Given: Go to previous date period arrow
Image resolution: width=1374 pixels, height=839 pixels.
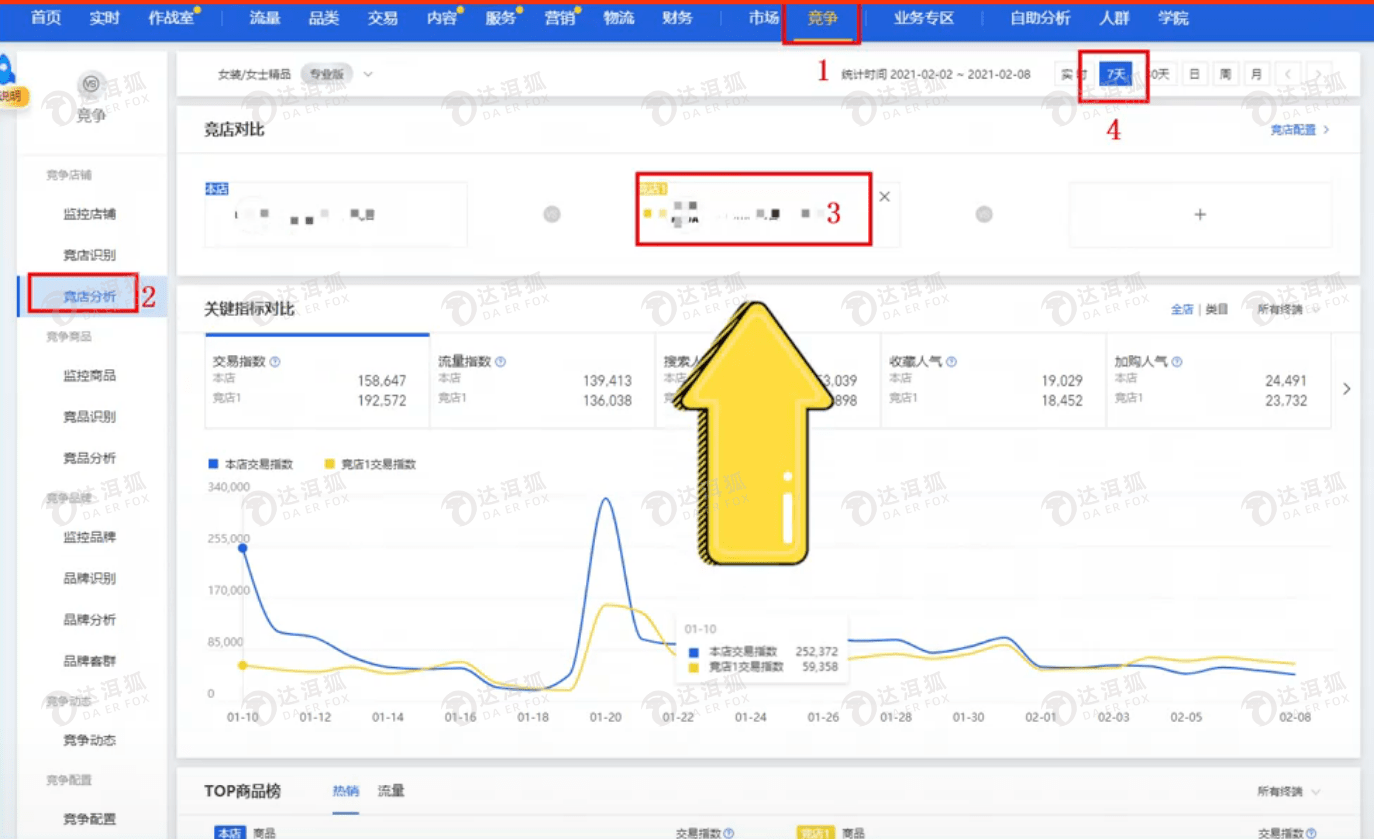Looking at the screenshot, I should pyautogui.click(x=1288, y=74).
